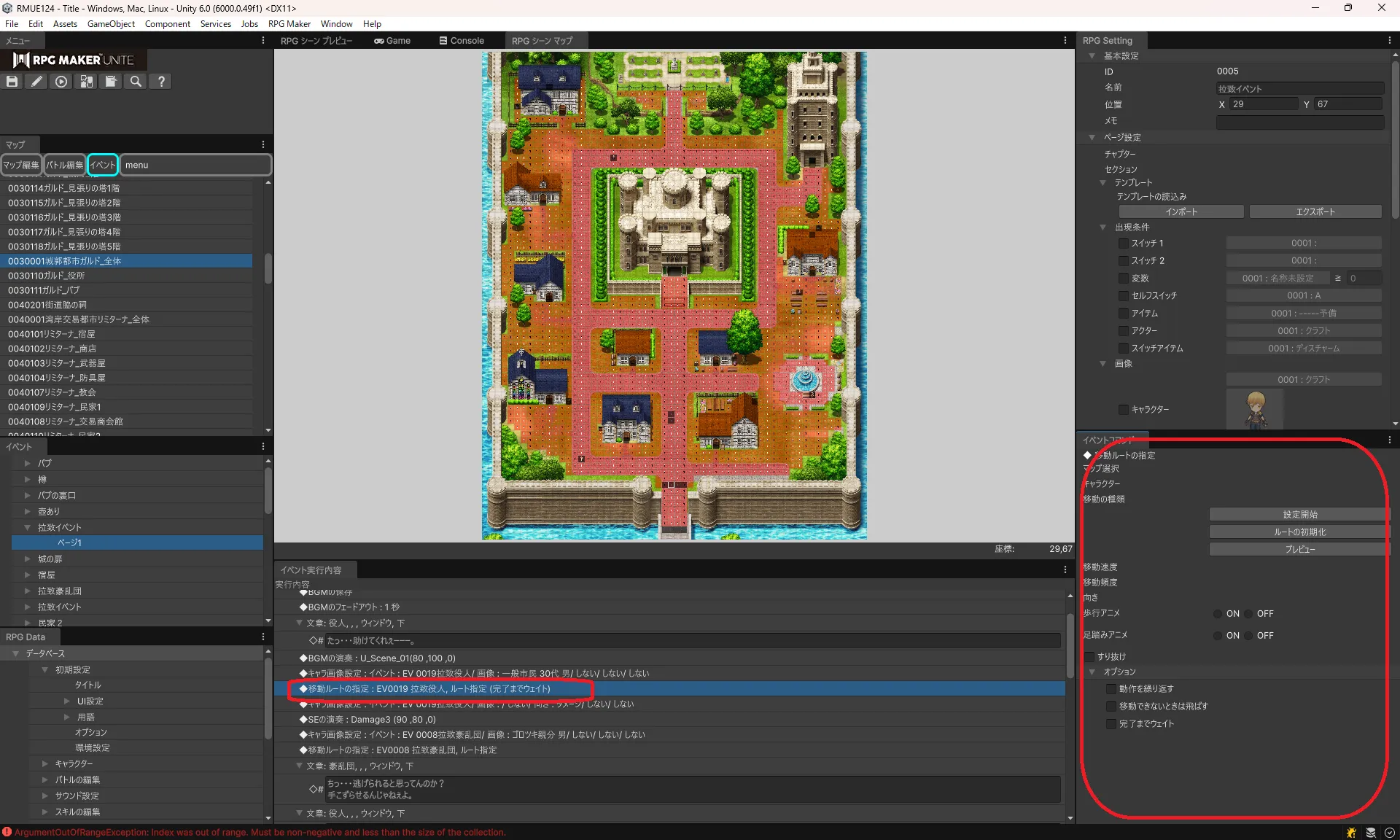Open the RPG Maker menu
Viewport: 1400px width, 840px height.
pyautogui.click(x=289, y=24)
